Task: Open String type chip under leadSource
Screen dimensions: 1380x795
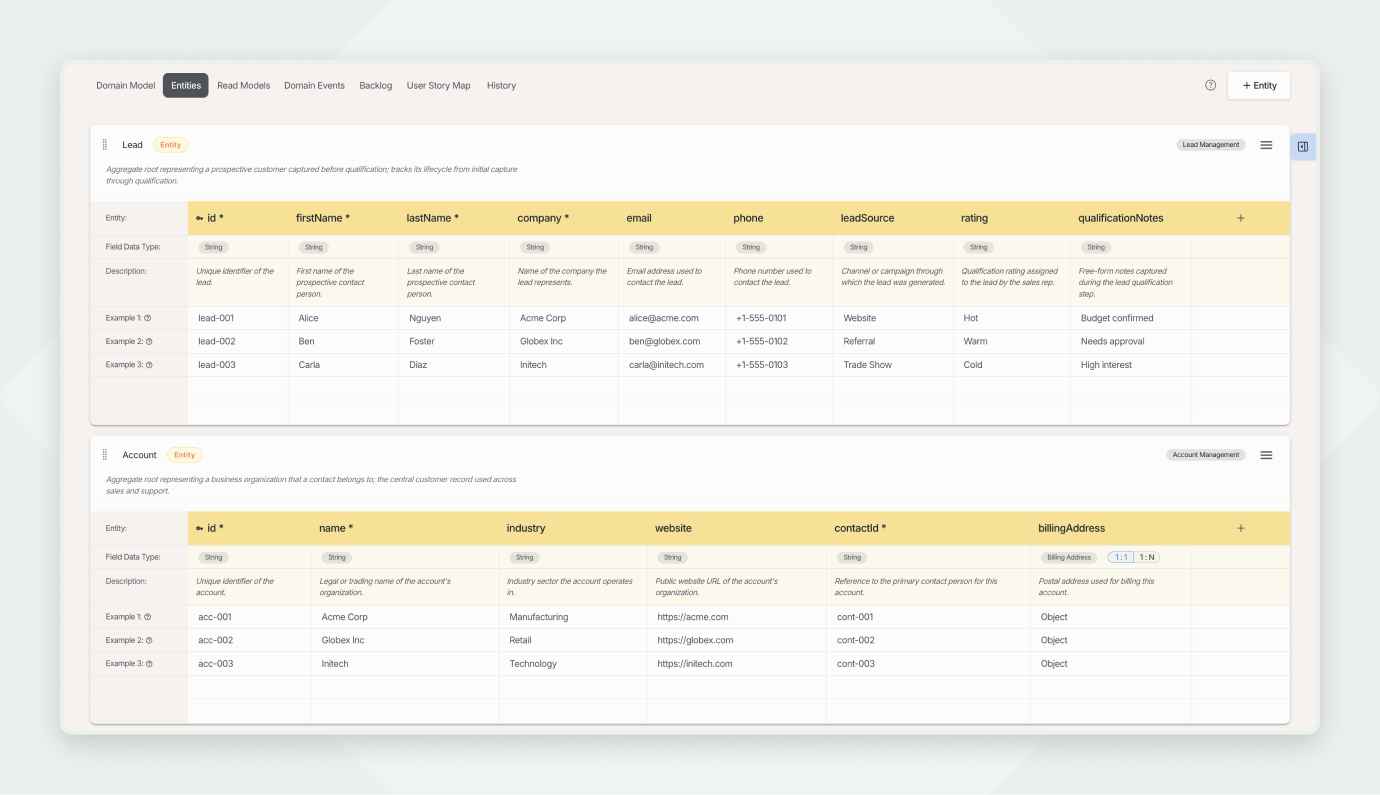Action: [857, 247]
